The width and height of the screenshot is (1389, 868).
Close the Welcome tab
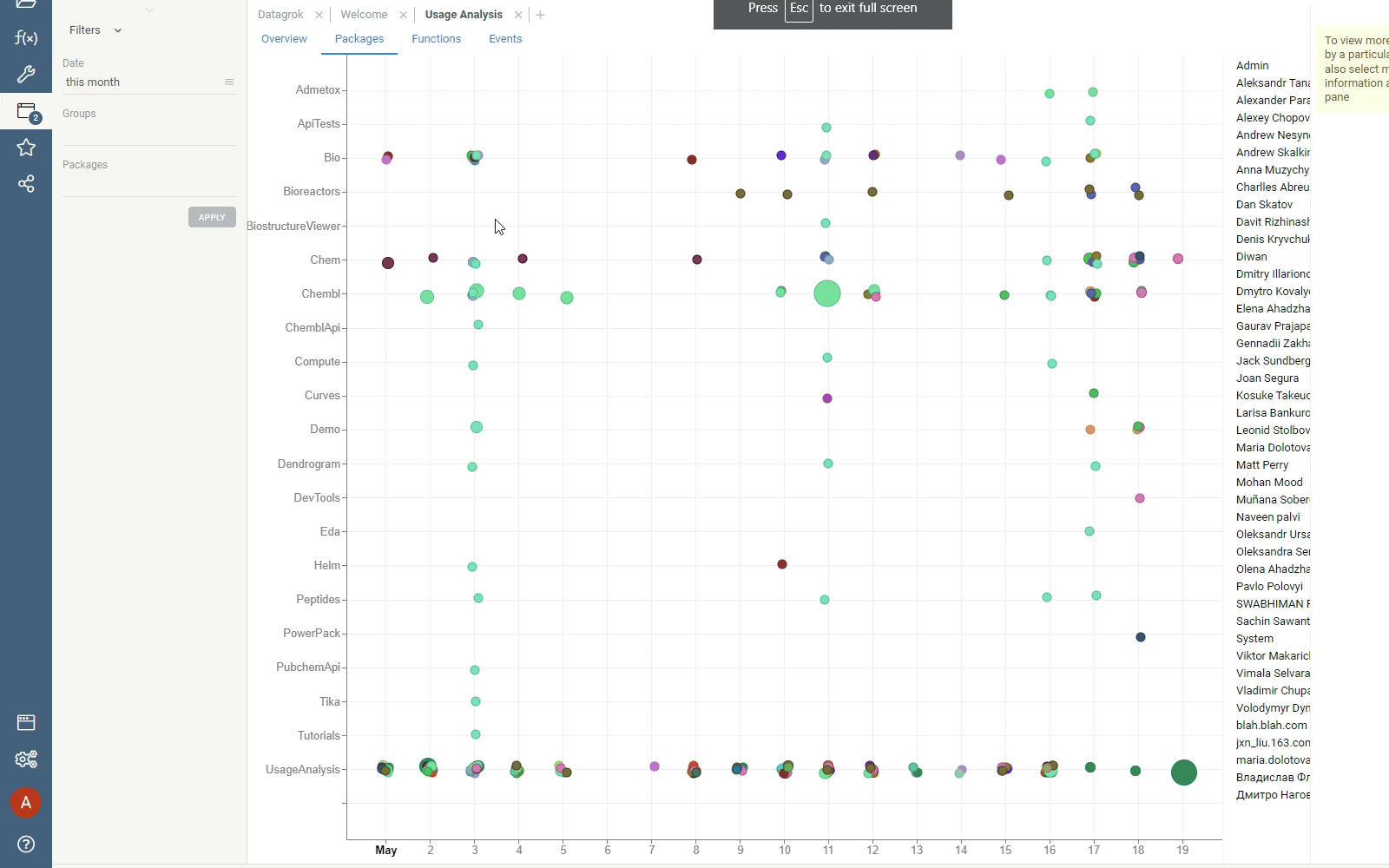[x=403, y=15]
